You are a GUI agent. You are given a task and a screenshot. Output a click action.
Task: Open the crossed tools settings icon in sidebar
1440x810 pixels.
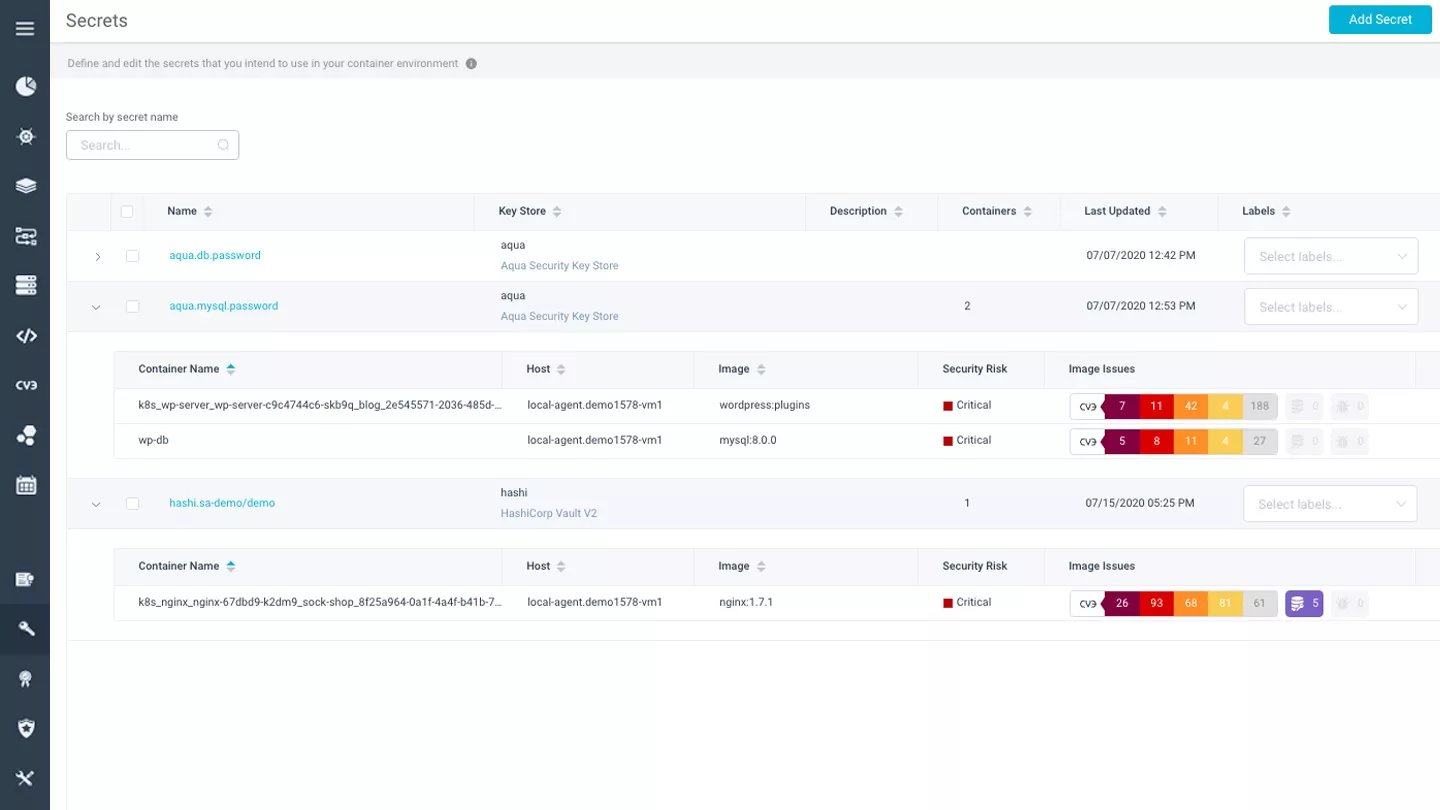coord(26,778)
